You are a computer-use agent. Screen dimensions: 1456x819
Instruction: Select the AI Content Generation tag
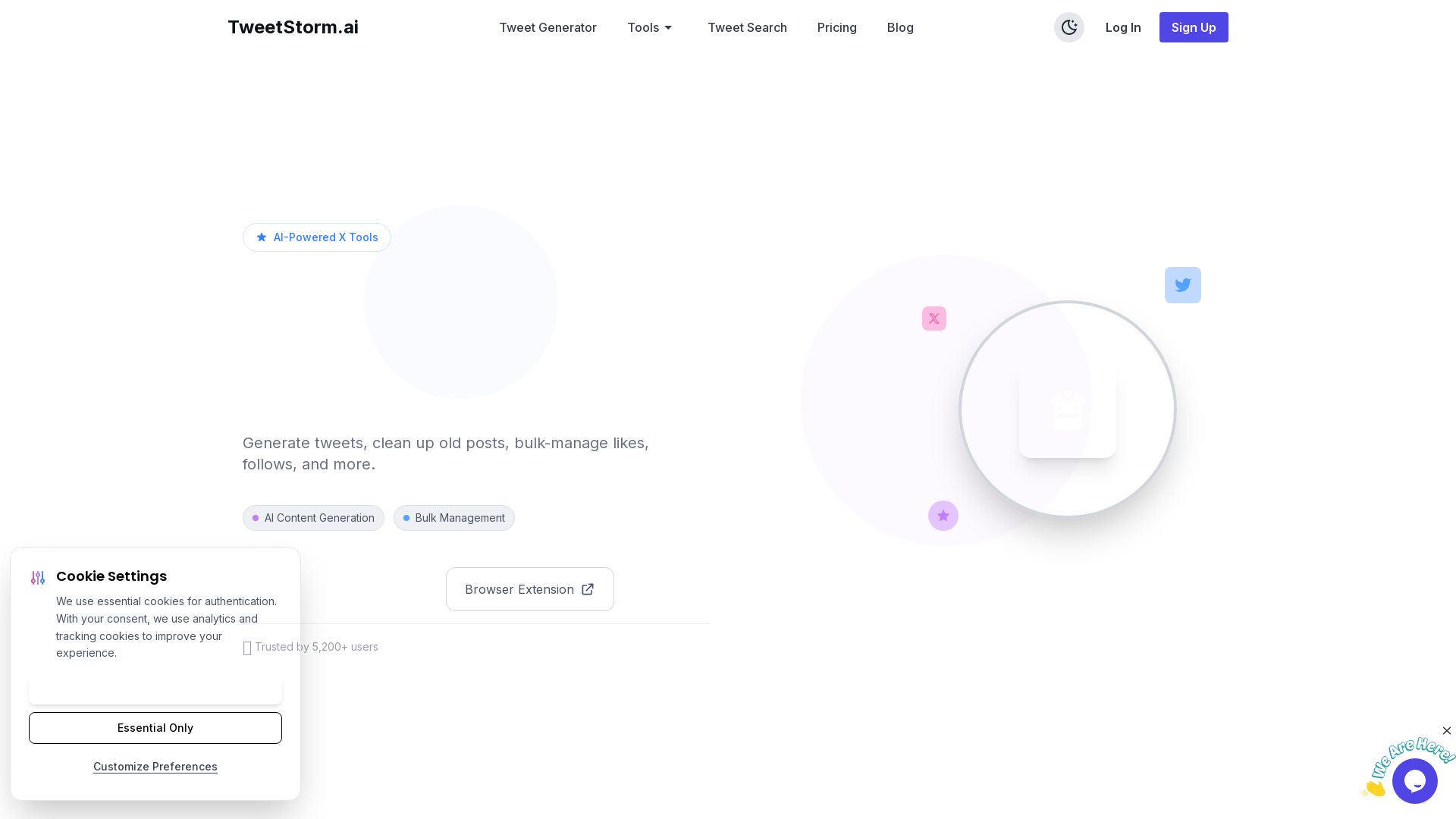(x=313, y=518)
